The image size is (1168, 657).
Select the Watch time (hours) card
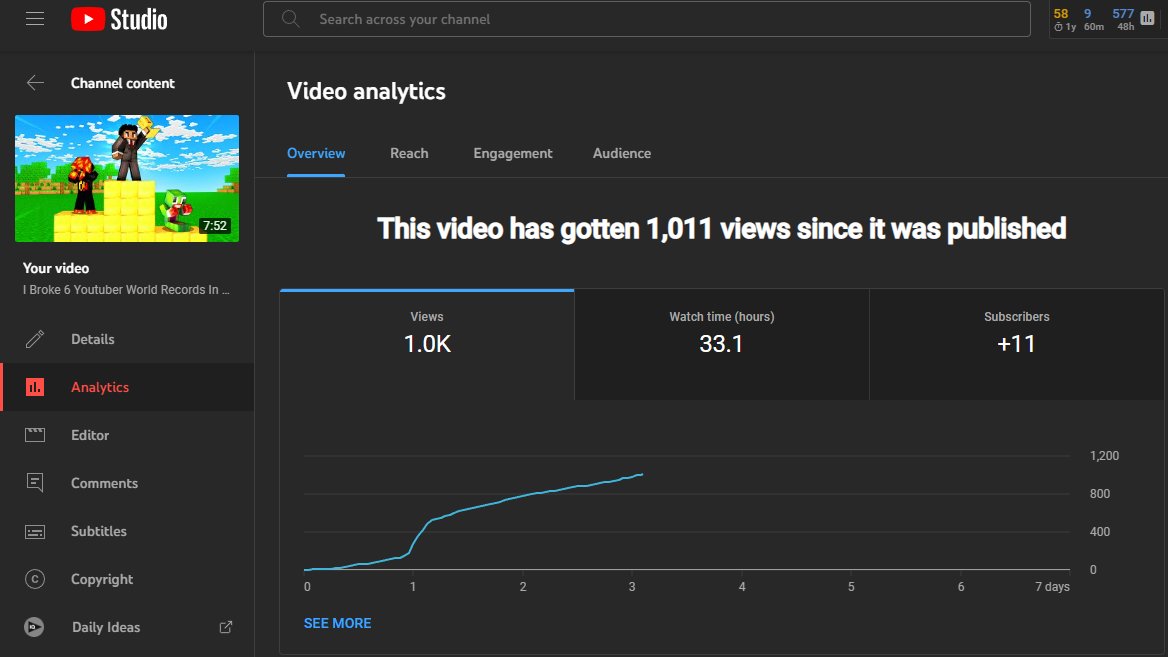click(722, 345)
